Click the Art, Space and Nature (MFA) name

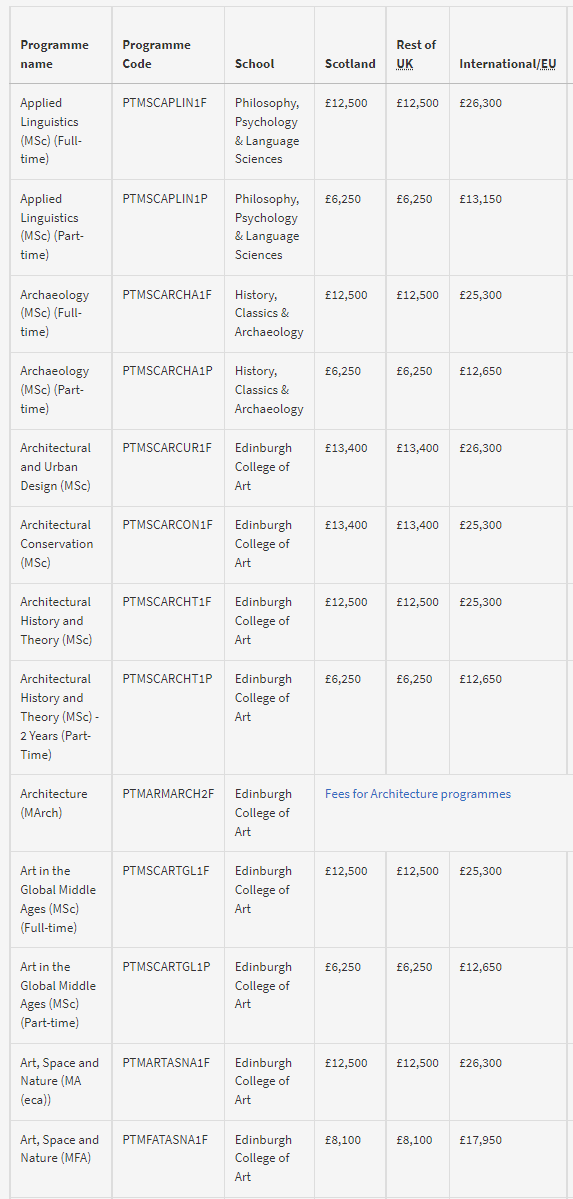click(60, 1149)
